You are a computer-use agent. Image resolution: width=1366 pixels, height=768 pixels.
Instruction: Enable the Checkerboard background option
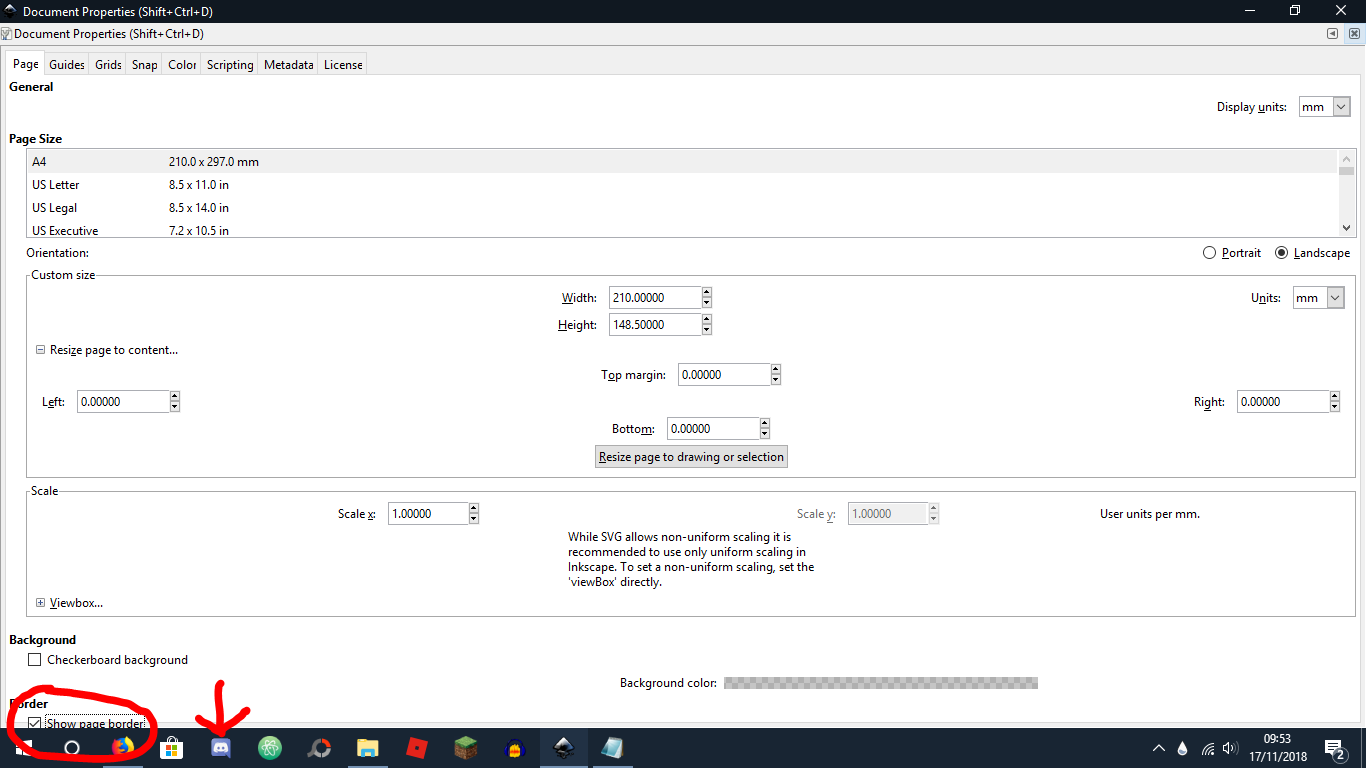(35, 659)
